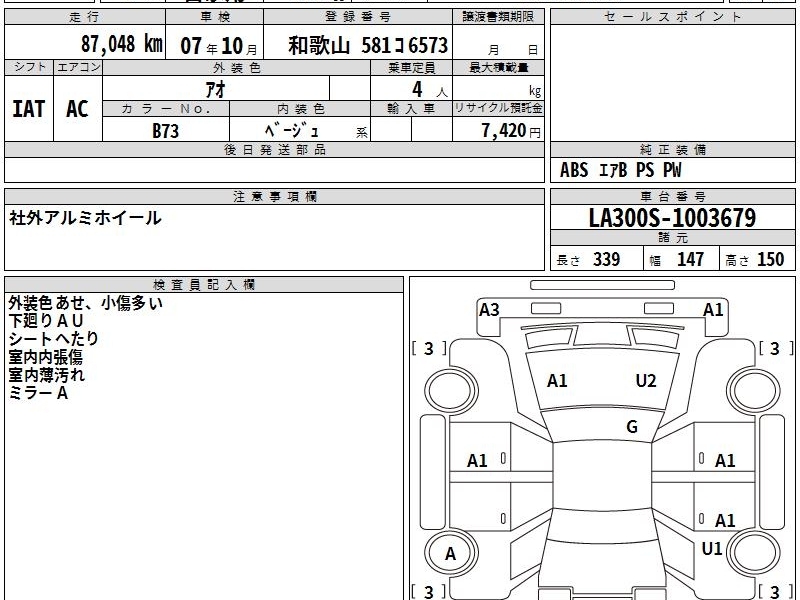Image resolution: width=800 pixels, height=600 pixels.
Task: Click the interior color ベージュ
Action: (292, 131)
